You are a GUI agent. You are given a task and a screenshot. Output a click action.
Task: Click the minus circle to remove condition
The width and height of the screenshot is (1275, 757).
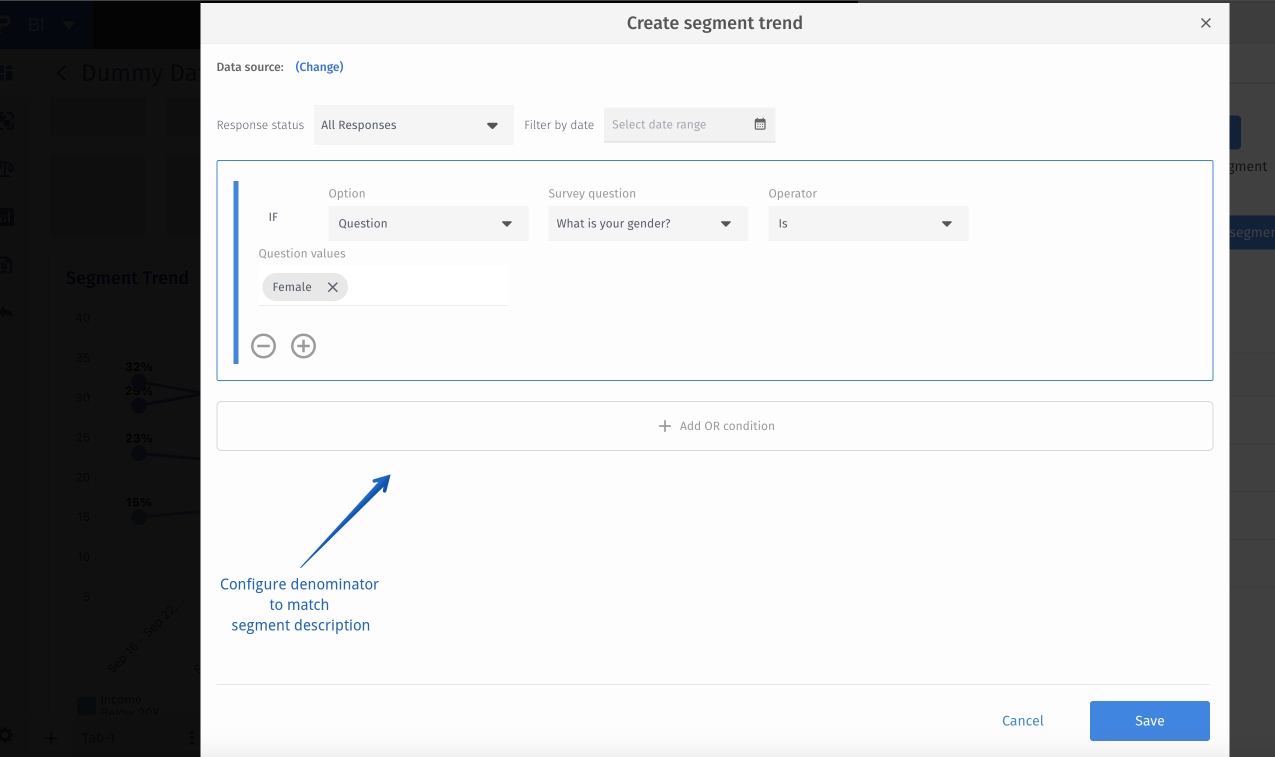(263, 346)
